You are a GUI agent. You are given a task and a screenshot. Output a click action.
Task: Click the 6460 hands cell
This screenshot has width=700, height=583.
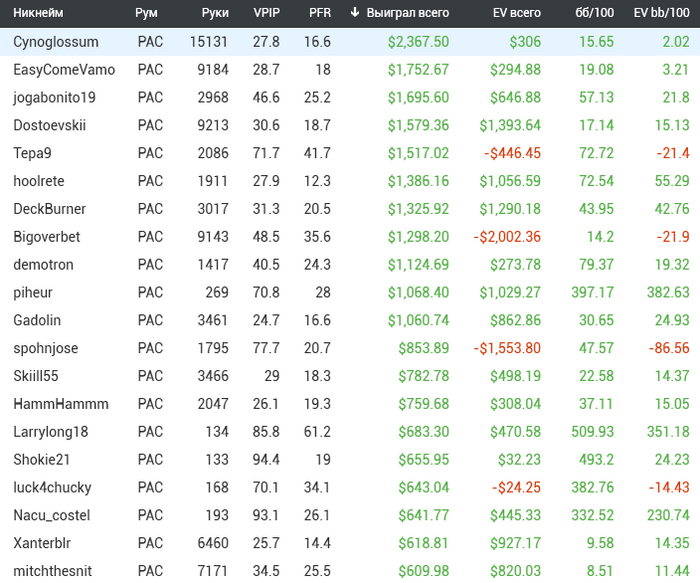[213, 543]
